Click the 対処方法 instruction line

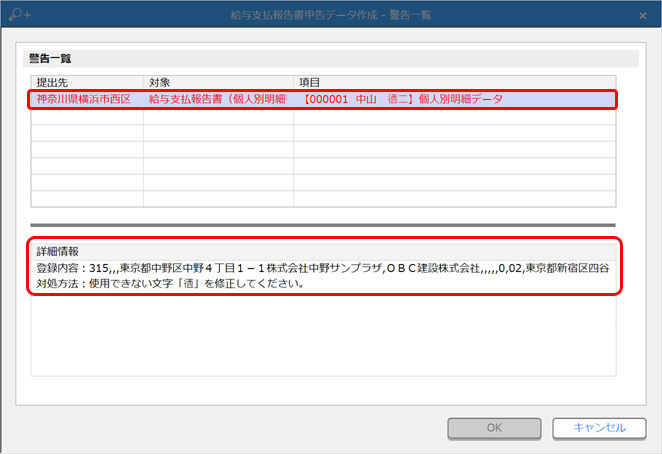170,284
